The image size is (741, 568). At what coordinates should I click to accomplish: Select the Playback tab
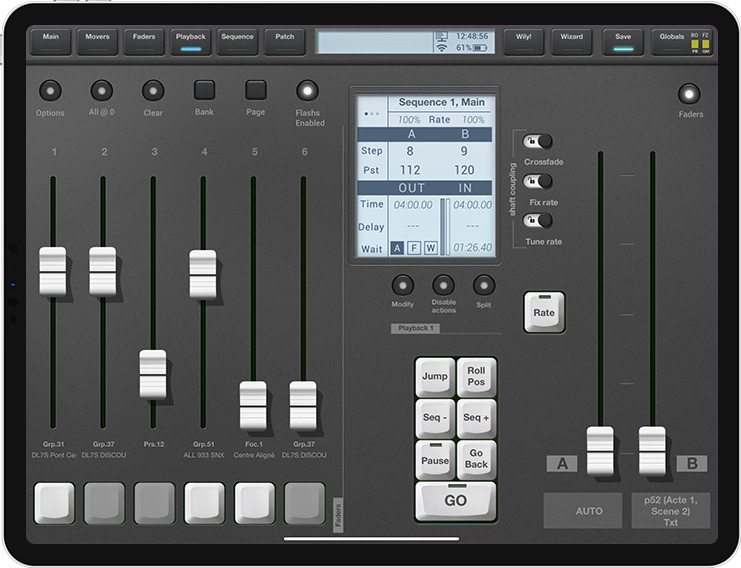coord(190,42)
